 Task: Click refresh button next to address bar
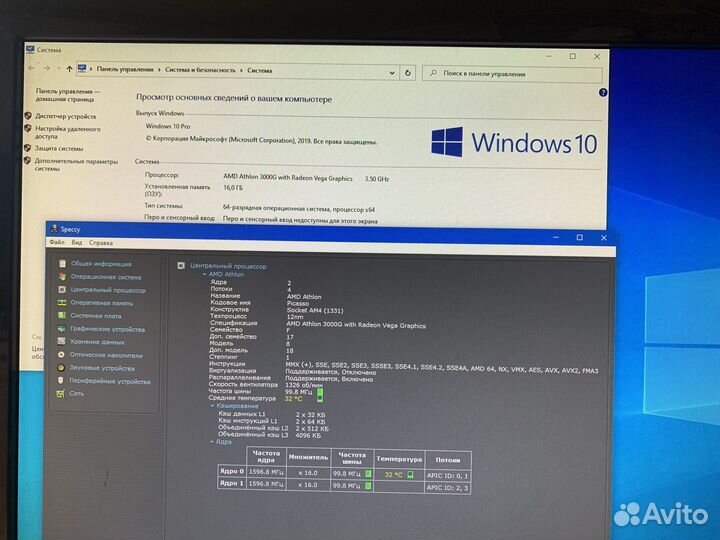pyautogui.click(x=408, y=71)
